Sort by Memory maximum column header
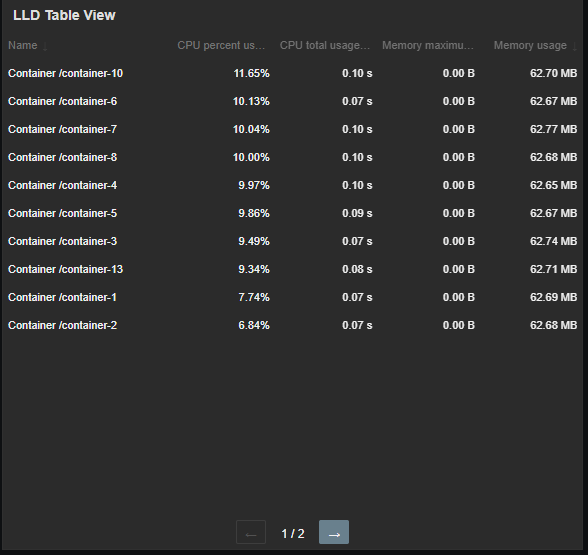588x555 pixels. 428,45
